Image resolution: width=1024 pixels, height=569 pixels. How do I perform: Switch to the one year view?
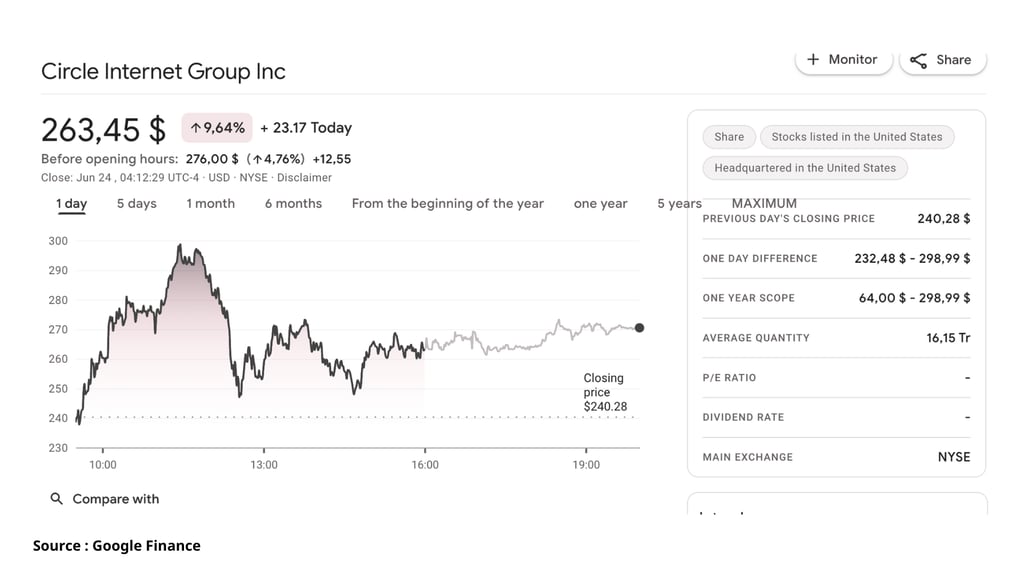tap(600, 204)
